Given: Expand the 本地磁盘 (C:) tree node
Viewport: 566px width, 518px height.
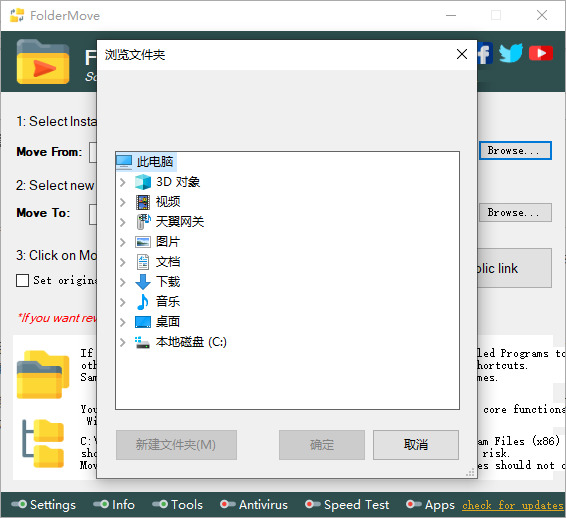Looking at the screenshot, I should [x=123, y=342].
